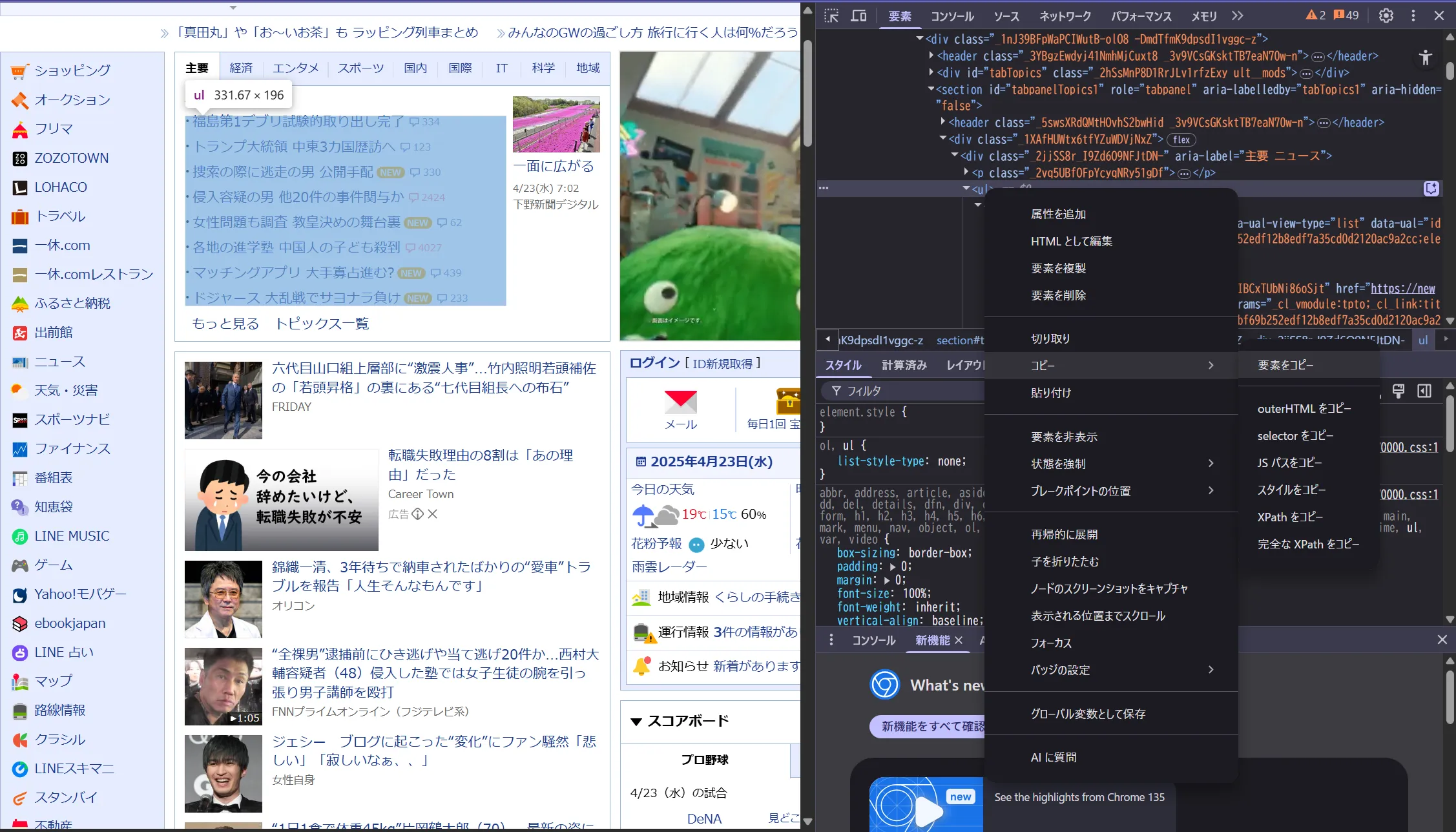Viewport: 1456px width, 832px height.
Task: Click the スポーツナビ icon in sidebar
Action: click(x=20, y=420)
